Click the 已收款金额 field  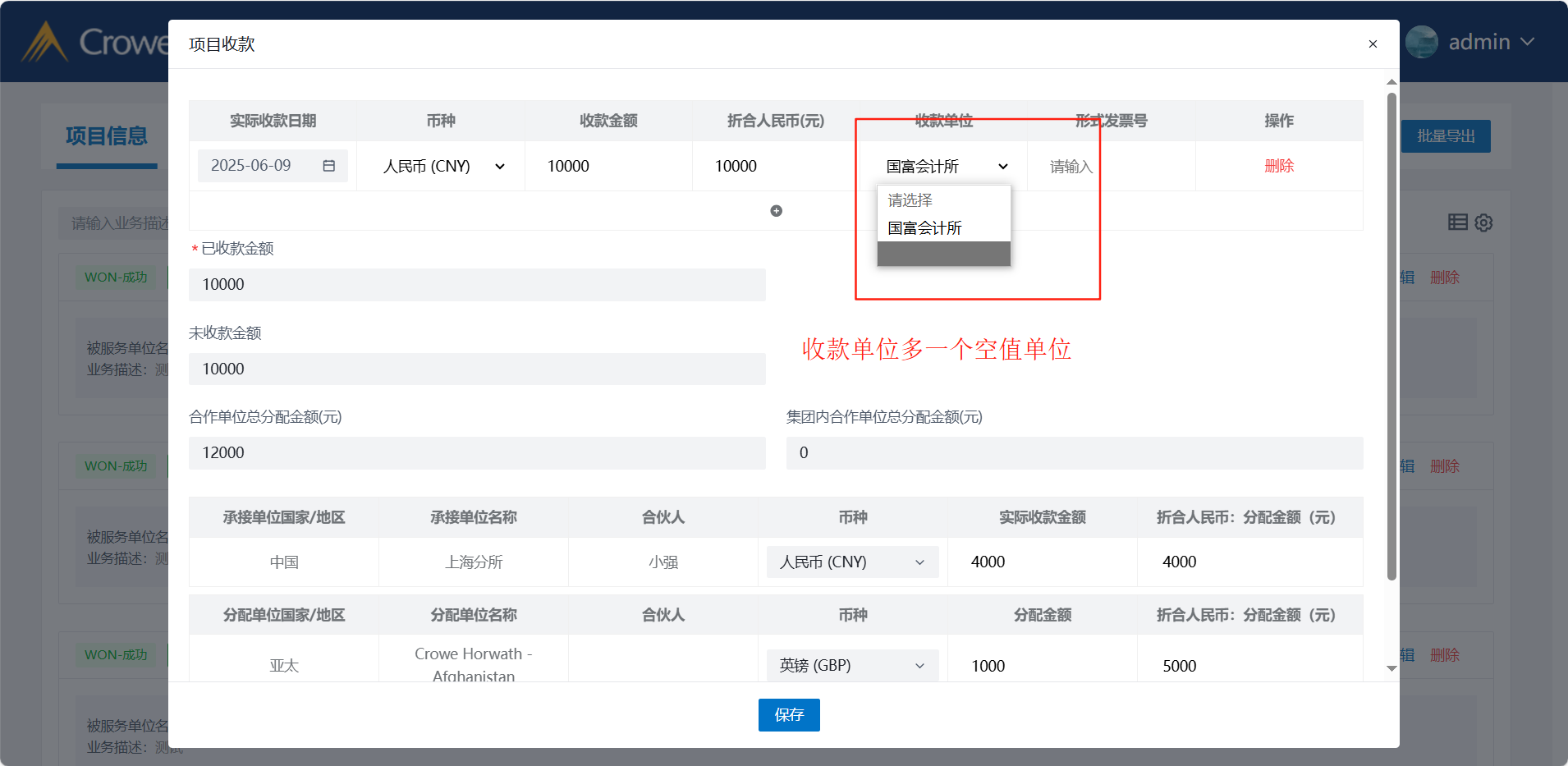[477, 285]
